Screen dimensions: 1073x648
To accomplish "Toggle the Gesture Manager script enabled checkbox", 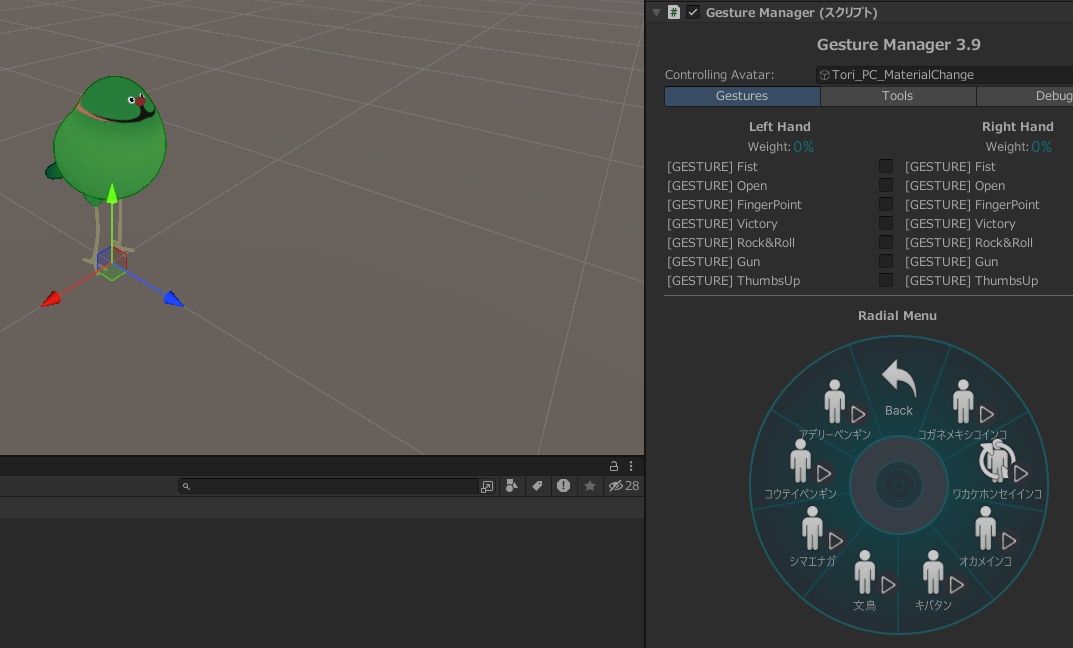I will pyautogui.click(x=693, y=12).
